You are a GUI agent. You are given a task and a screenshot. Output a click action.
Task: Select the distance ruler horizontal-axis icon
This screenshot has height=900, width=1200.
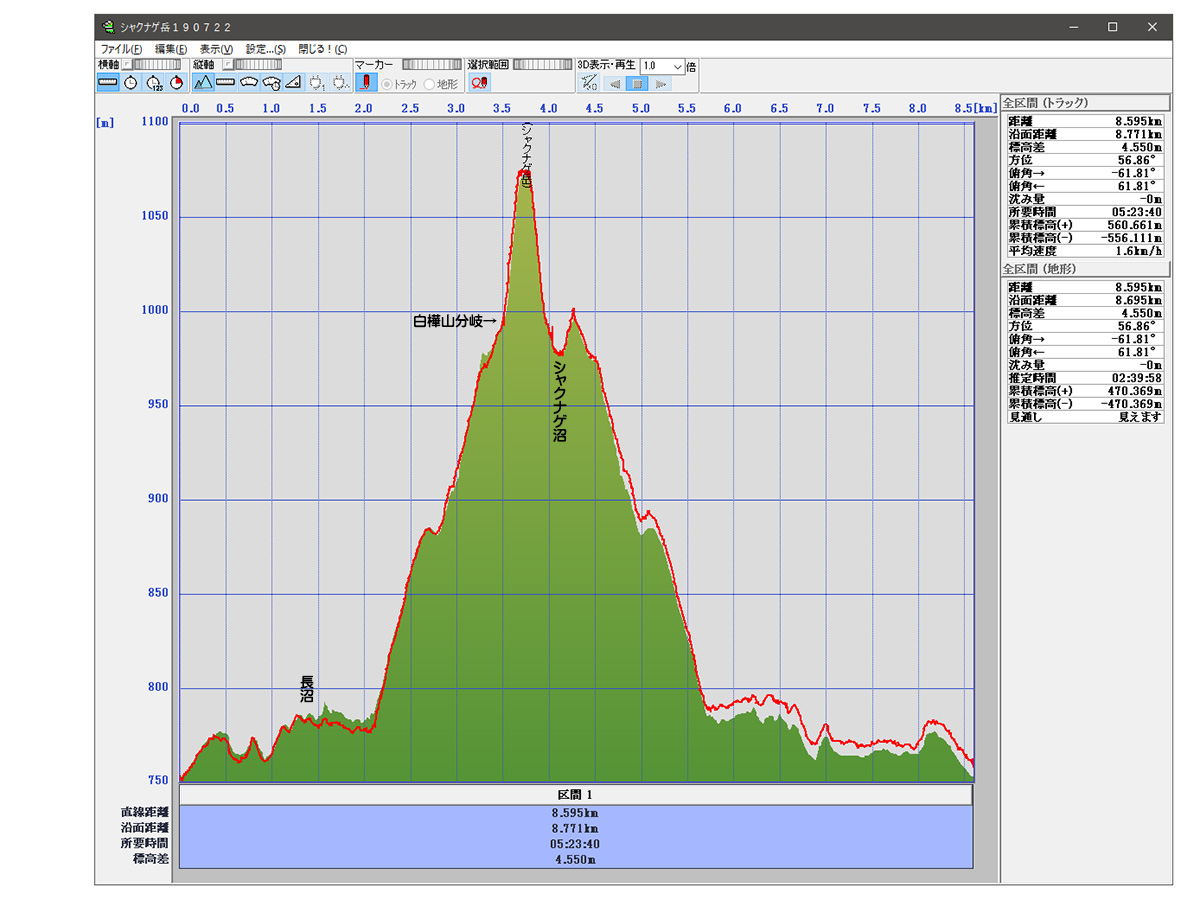[108, 83]
